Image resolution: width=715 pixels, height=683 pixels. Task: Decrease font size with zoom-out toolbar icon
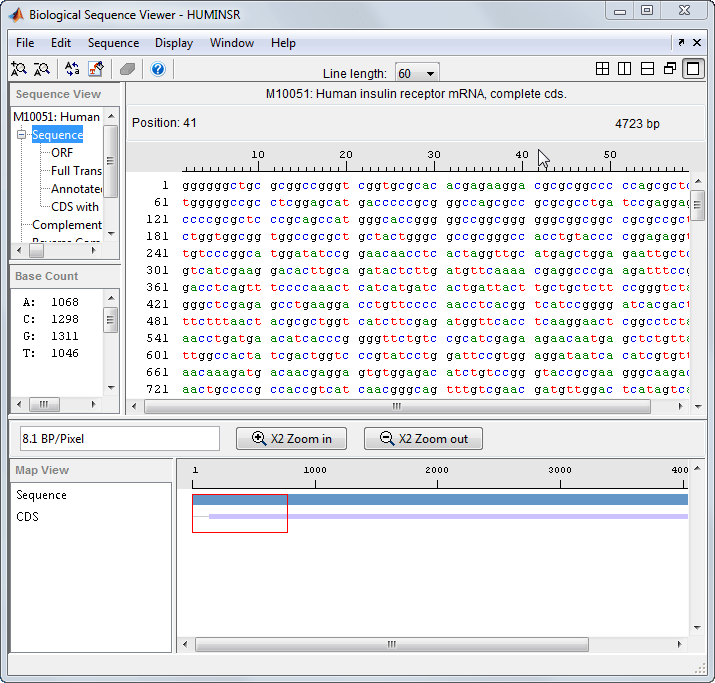[x=42, y=69]
